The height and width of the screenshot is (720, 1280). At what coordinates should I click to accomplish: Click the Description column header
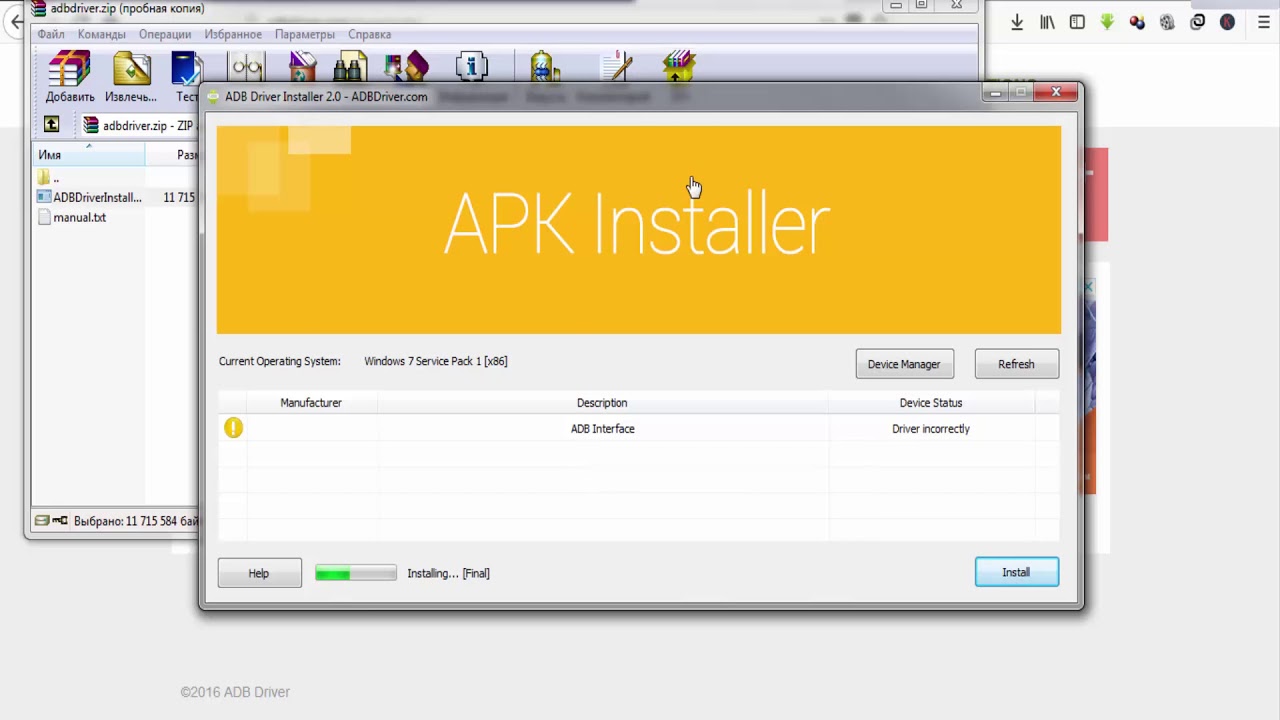click(x=602, y=403)
